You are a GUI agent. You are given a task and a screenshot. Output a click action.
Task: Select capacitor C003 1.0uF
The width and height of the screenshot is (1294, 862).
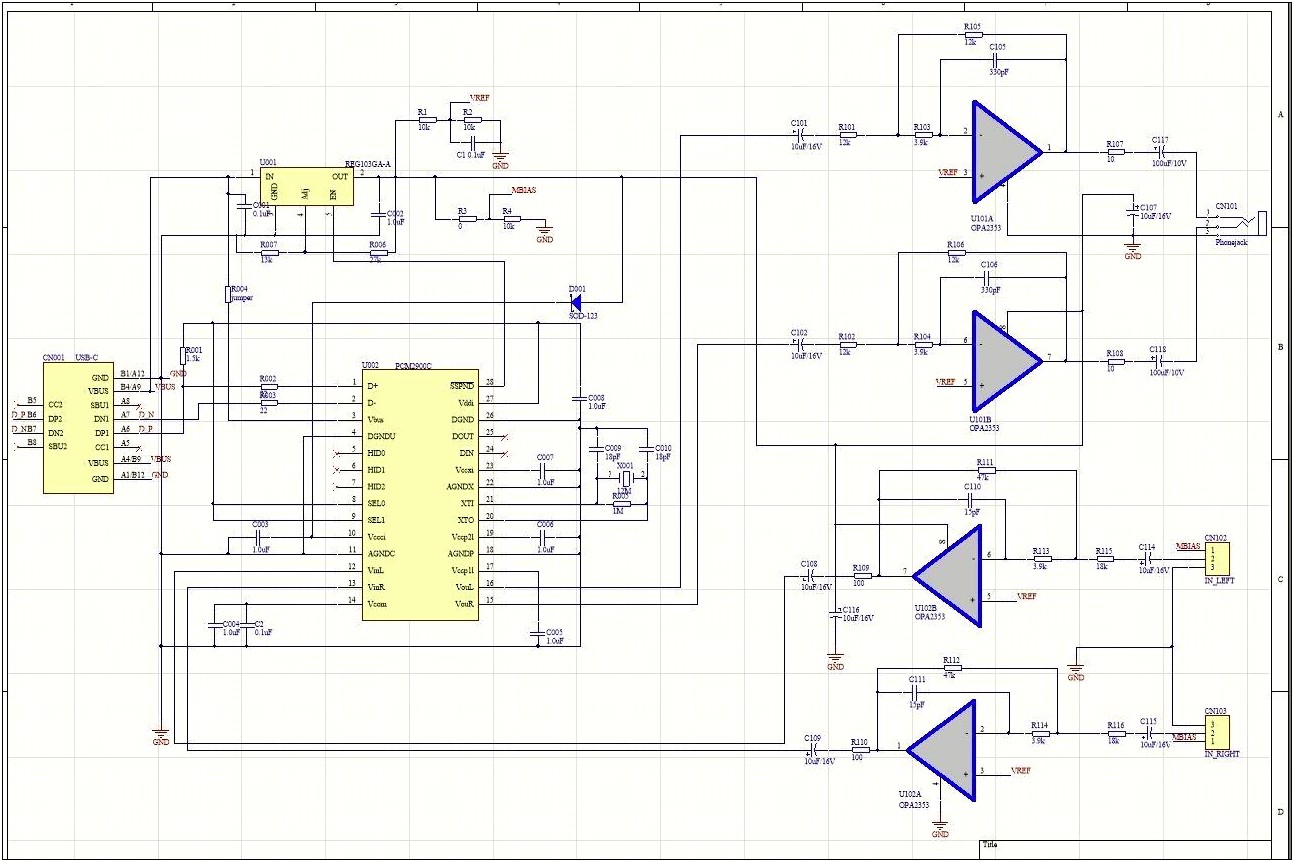click(x=260, y=536)
